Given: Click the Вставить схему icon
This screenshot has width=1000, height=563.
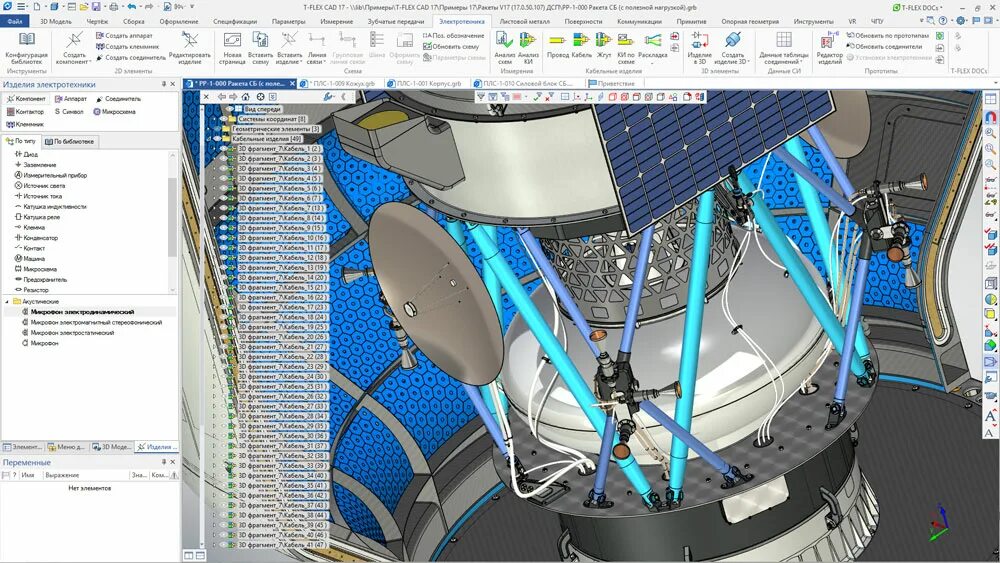Looking at the screenshot, I should (260, 41).
